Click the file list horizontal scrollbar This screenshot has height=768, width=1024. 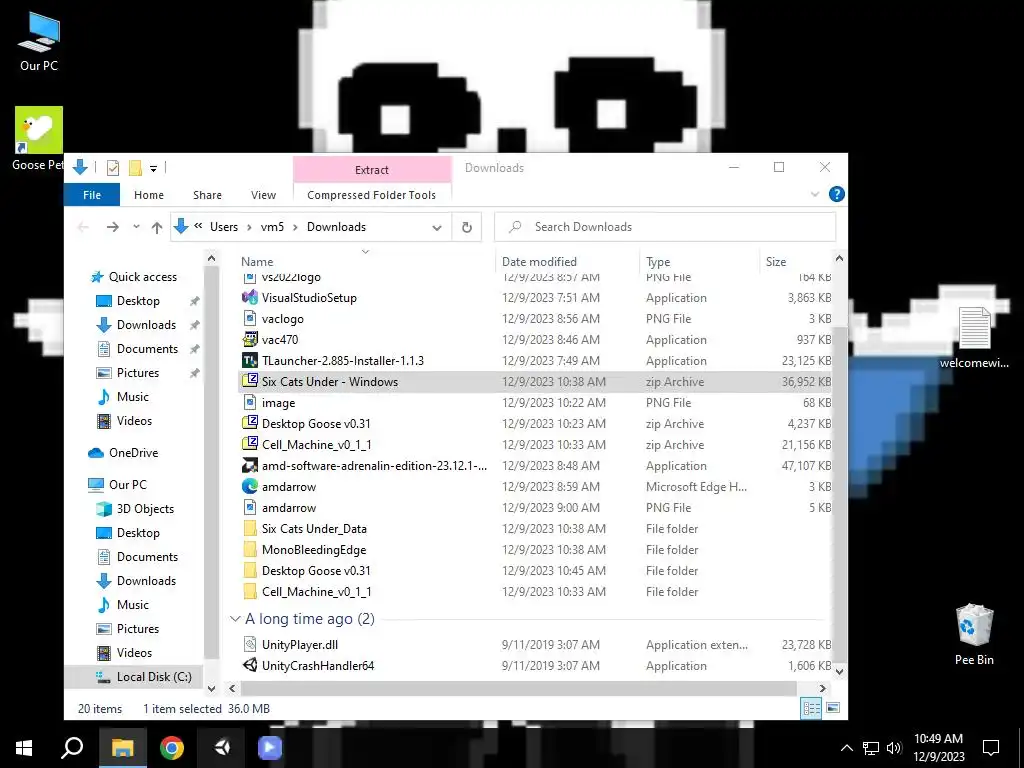pos(519,688)
